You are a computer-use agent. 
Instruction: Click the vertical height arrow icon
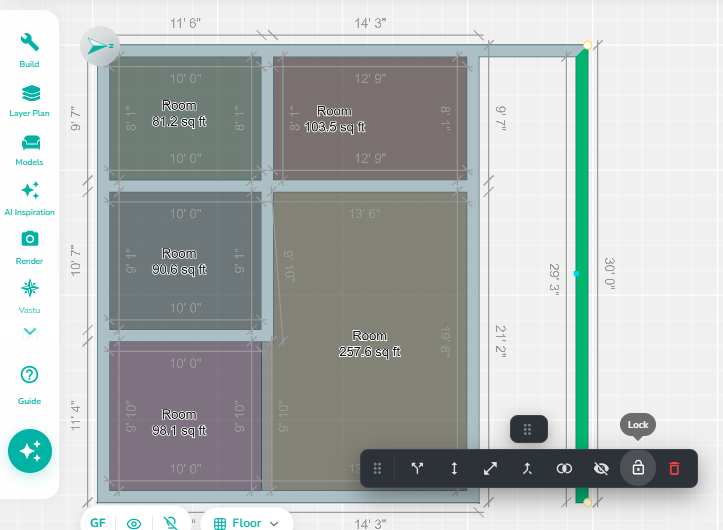pyautogui.click(x=454, y=469)
